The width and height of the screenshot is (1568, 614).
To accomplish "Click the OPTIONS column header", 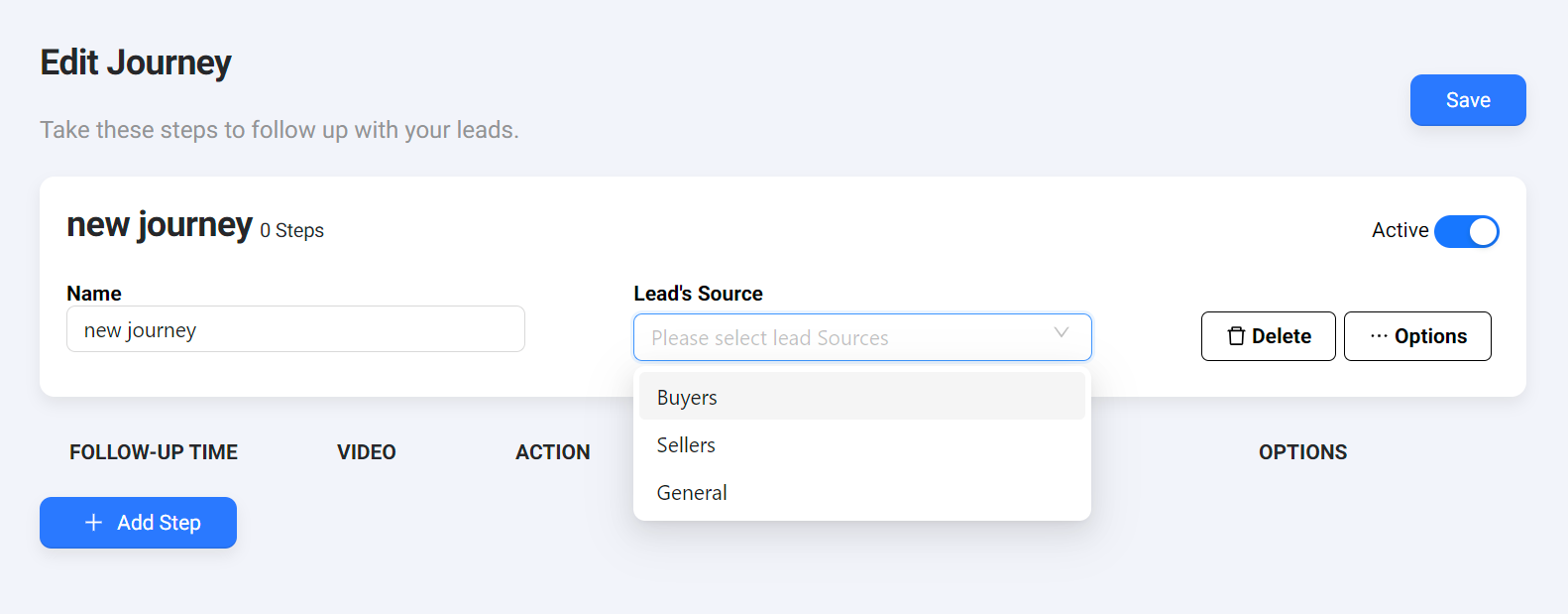I will (1302, 452).
